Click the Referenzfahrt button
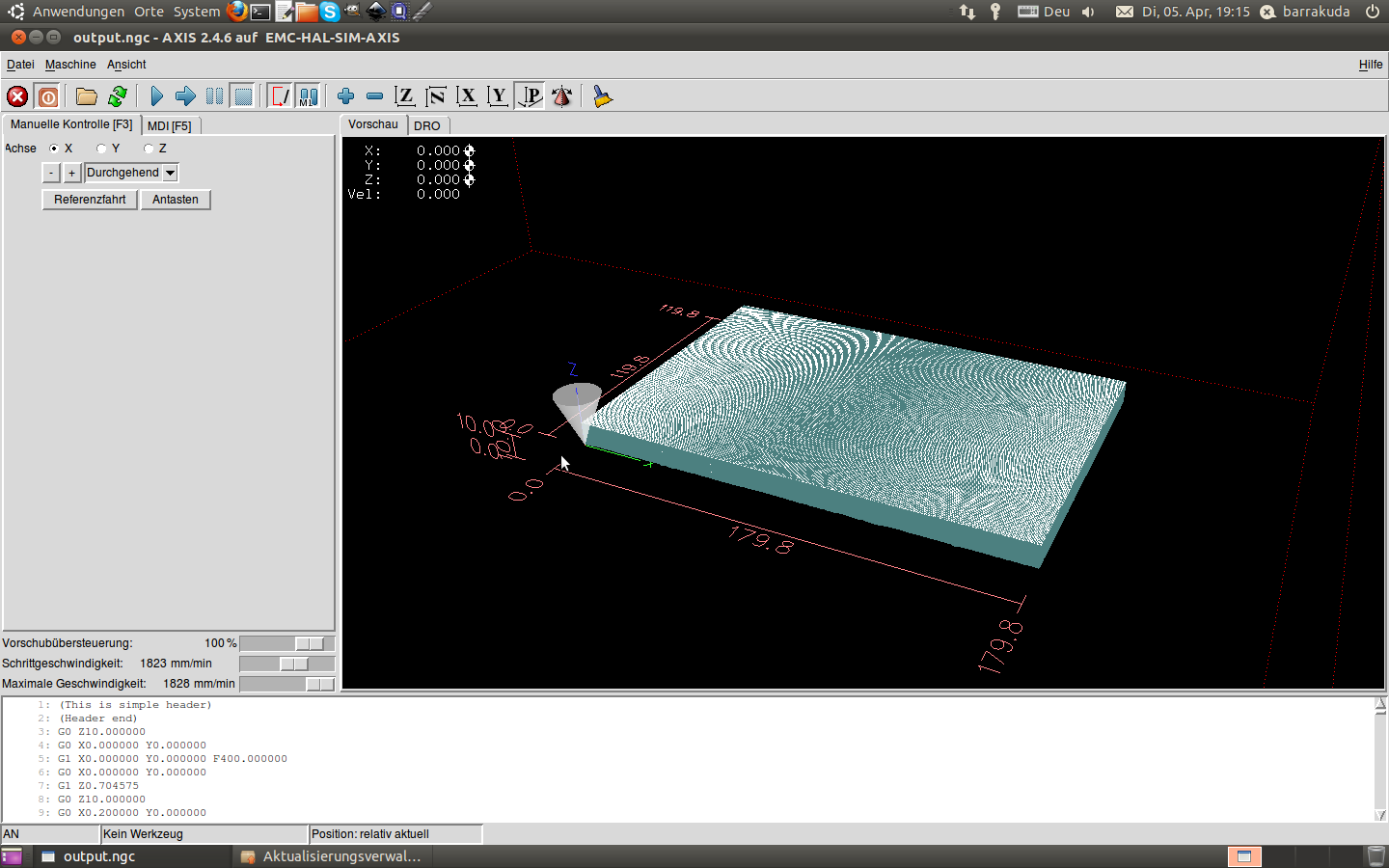Image resolution: width=1389 pixels, height=868 pixels. pos(90,200)
